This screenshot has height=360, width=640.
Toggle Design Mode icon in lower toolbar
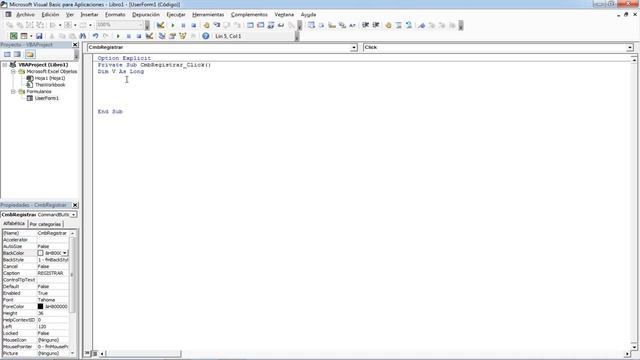[149, 36]
